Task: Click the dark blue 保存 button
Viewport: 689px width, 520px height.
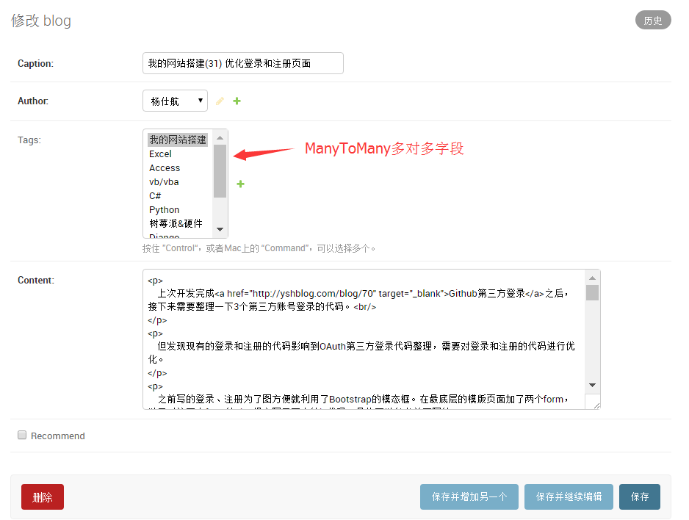Action: 639,497
